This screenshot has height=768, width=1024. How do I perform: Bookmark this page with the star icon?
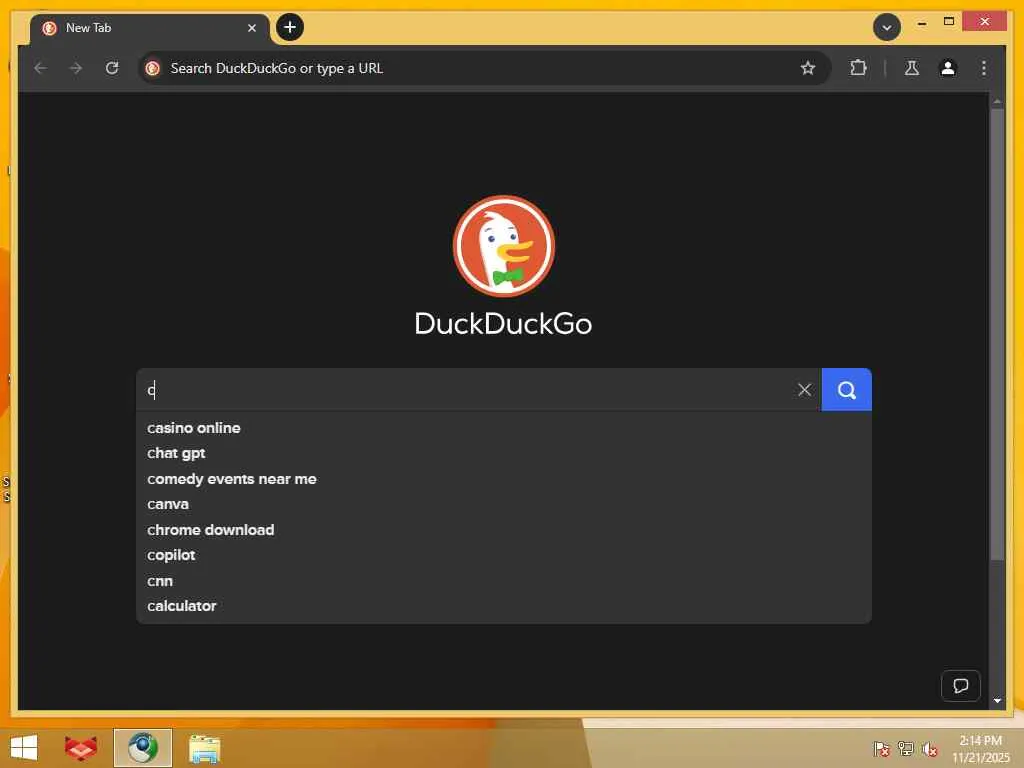pos(808,68)
